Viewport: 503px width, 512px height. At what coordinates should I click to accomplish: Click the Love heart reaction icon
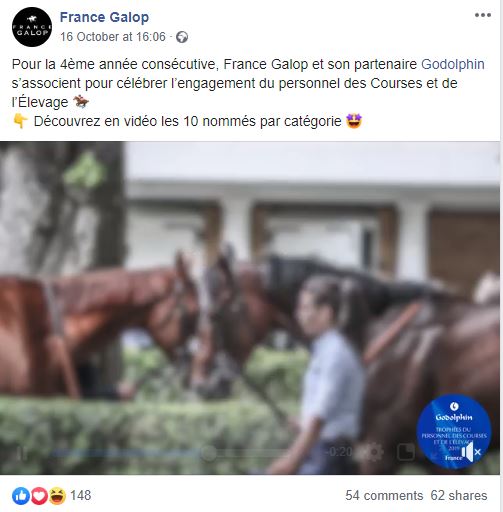point(39,496)
